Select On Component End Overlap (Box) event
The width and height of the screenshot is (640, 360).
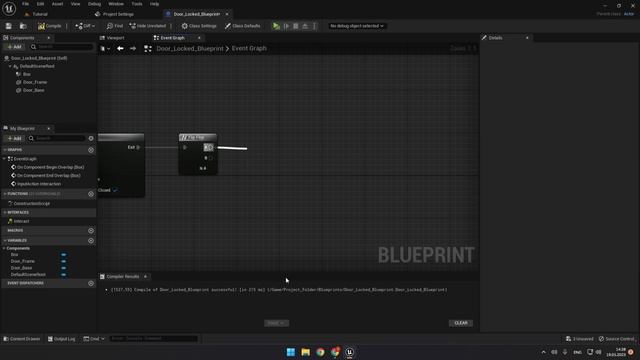click(x=49, y=176)
